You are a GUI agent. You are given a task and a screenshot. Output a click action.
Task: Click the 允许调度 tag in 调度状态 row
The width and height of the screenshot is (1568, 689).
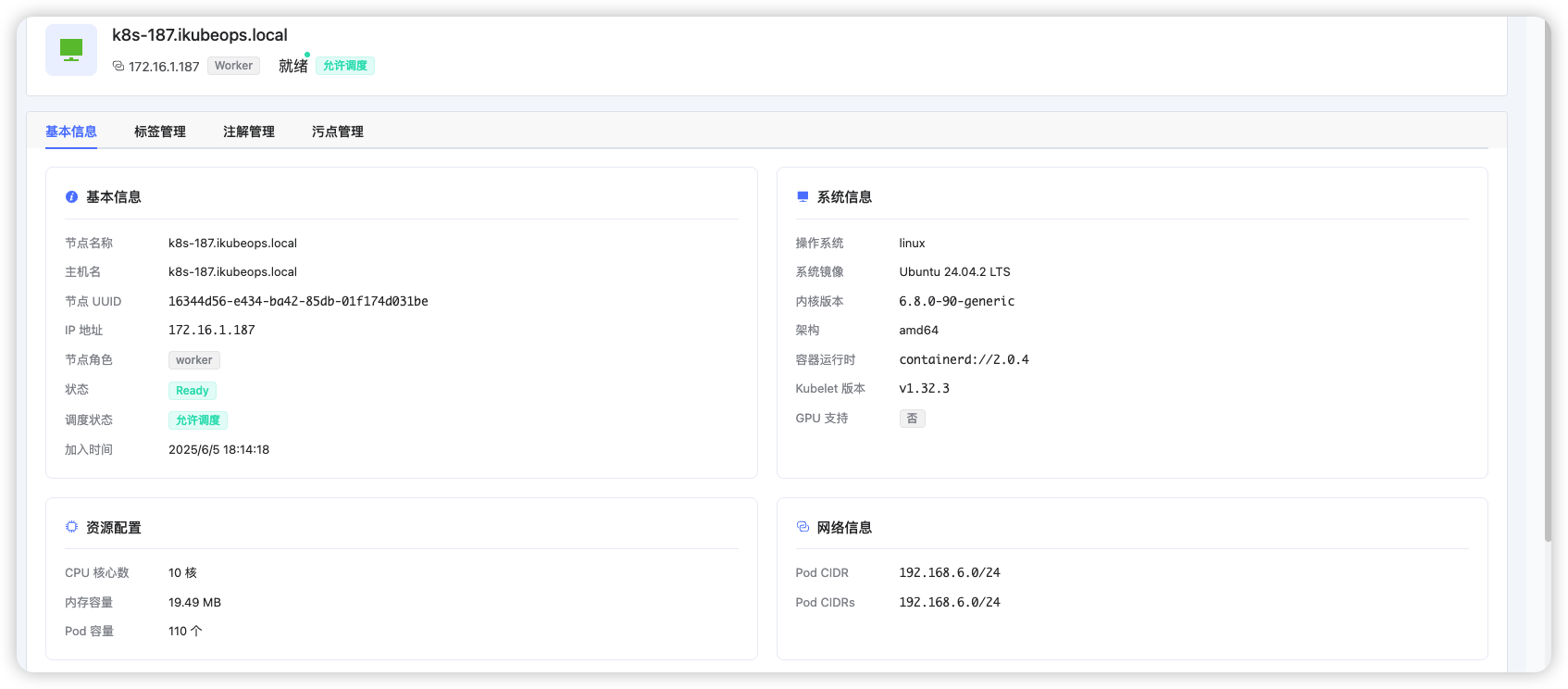198,420
